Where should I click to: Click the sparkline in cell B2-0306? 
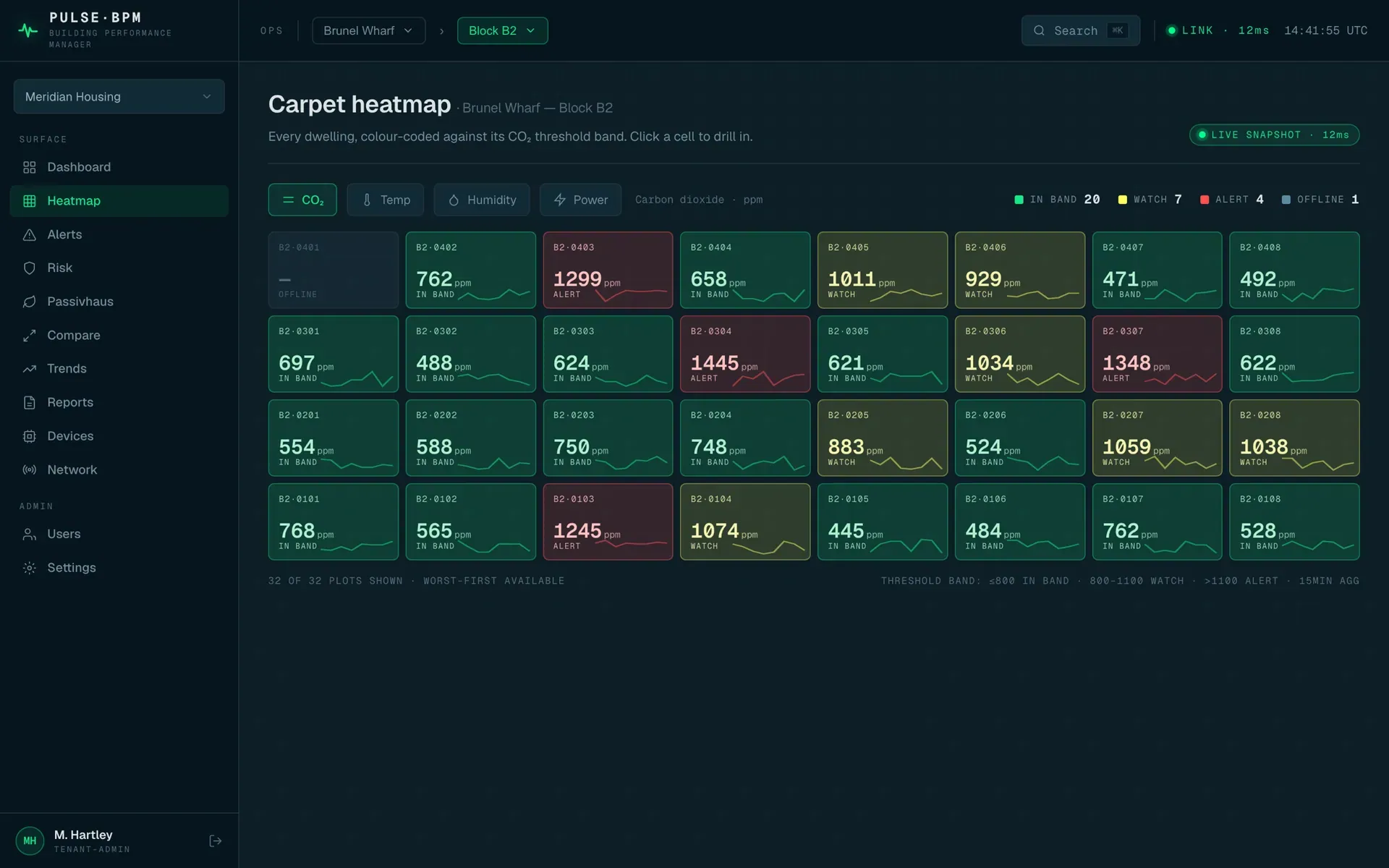1042,379
